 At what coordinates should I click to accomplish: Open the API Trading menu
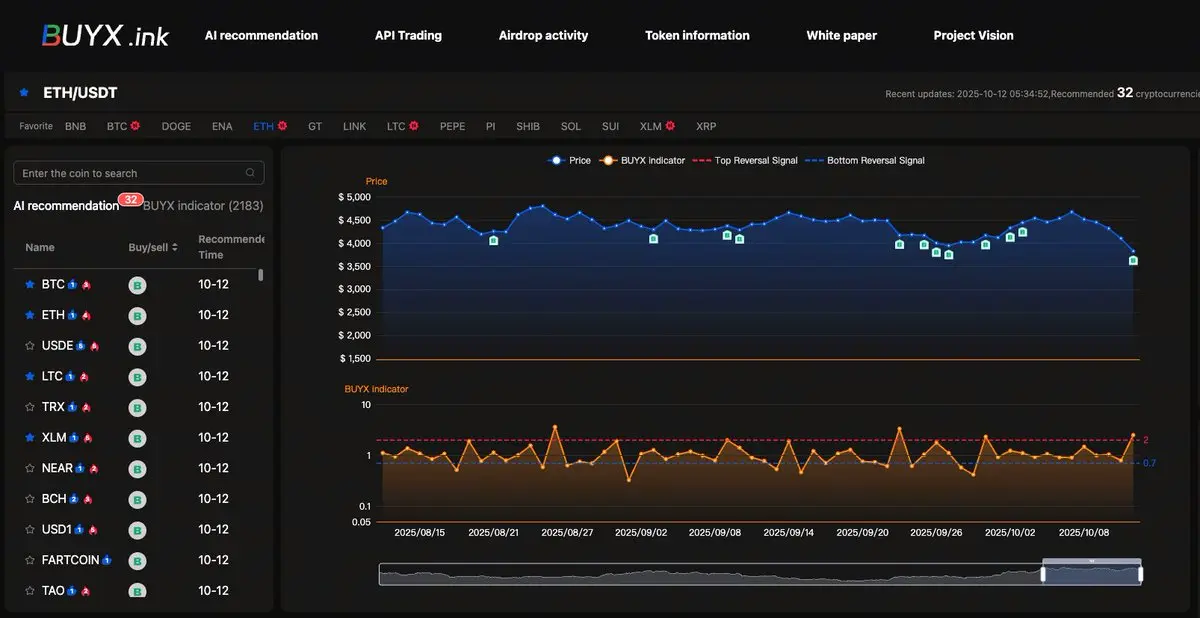408,36
